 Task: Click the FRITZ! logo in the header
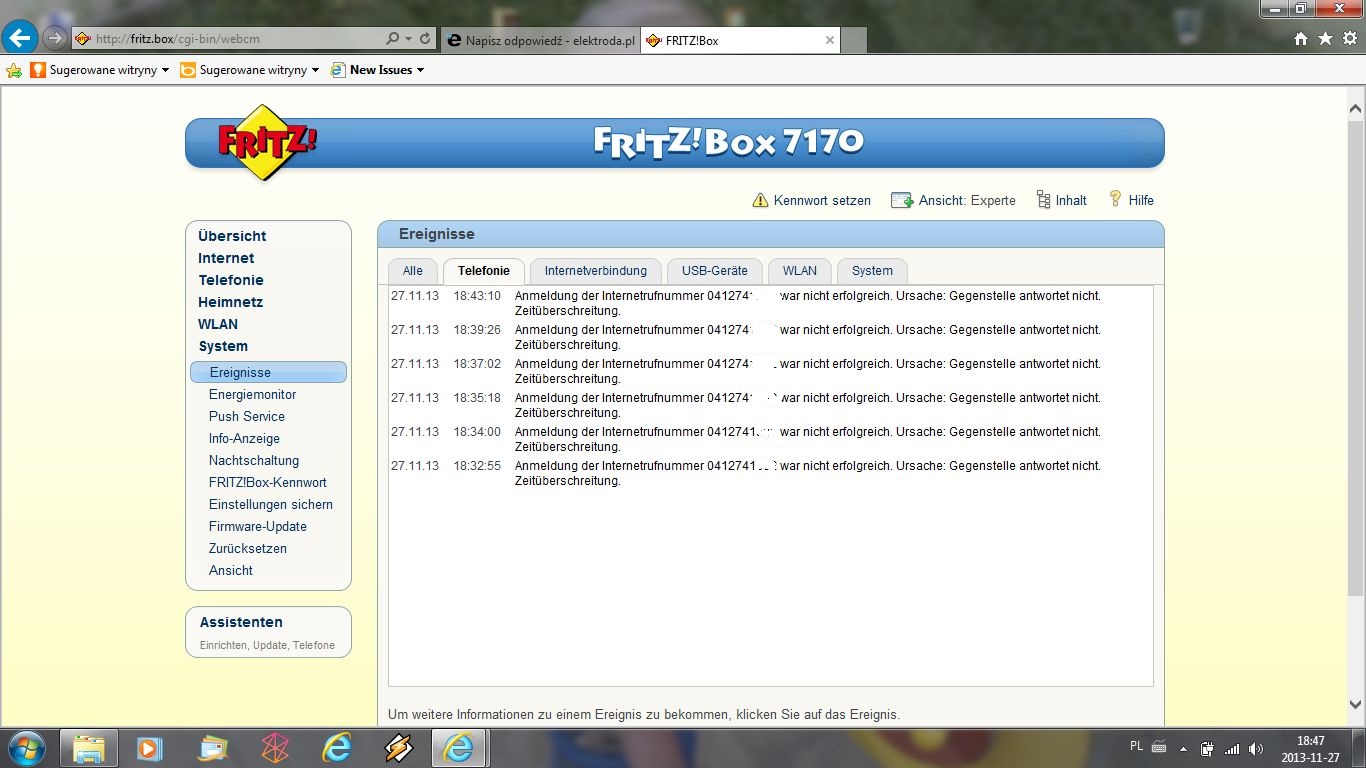[267, 142]
